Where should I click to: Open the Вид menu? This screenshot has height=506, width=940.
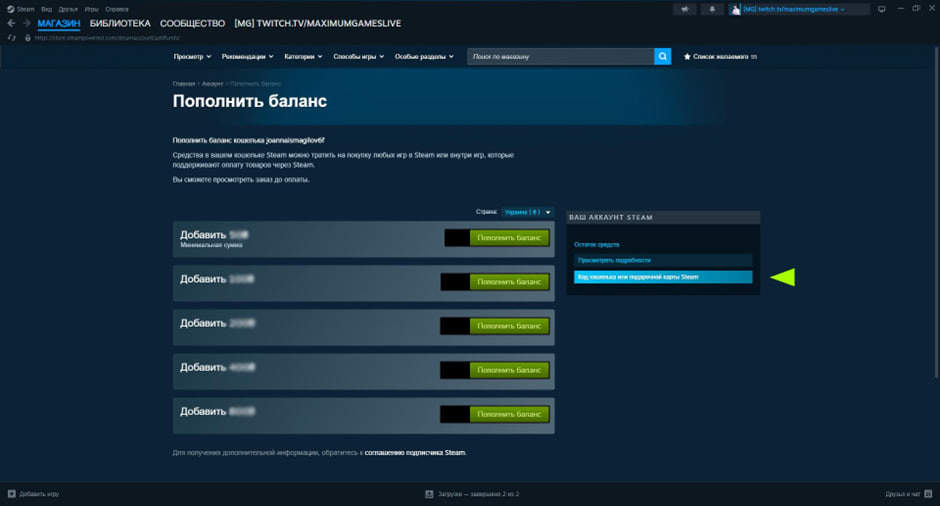(x=46, y=9)
